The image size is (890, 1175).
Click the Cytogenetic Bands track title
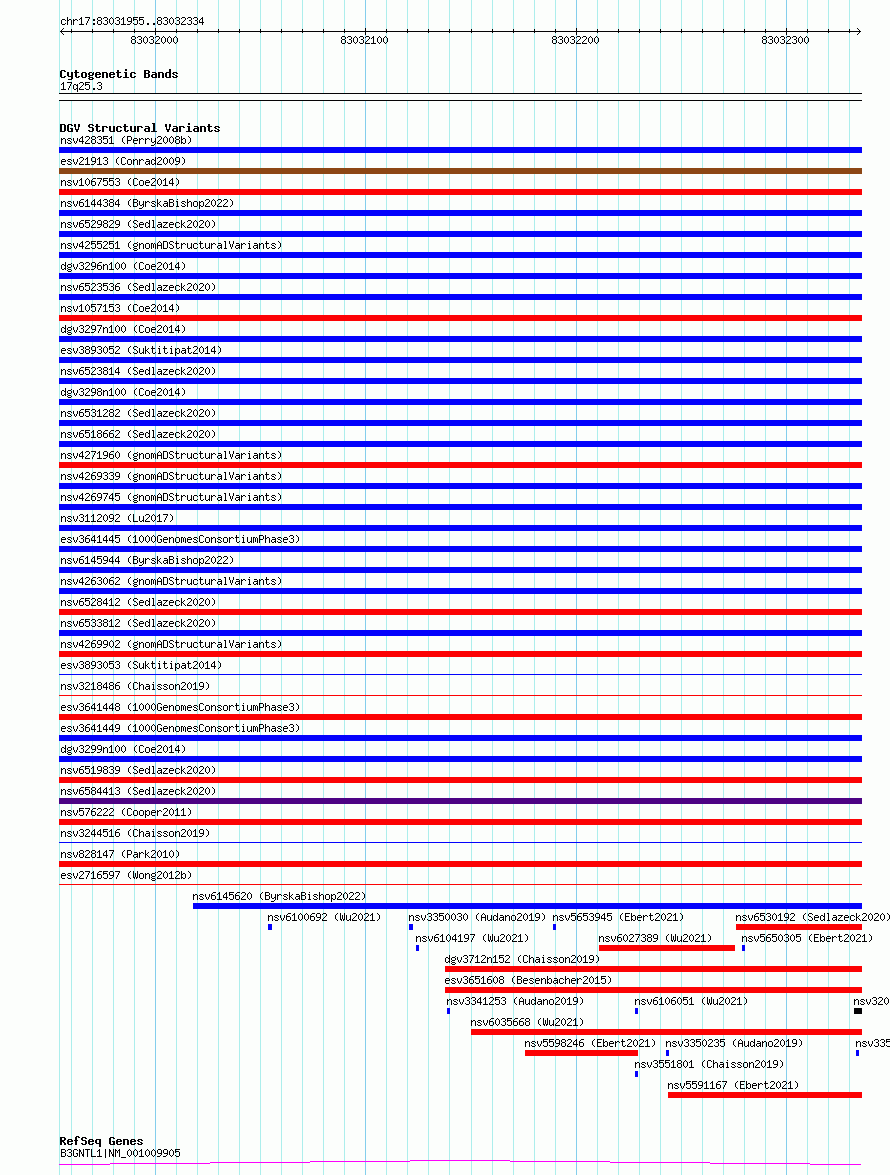tap(119, 74)
